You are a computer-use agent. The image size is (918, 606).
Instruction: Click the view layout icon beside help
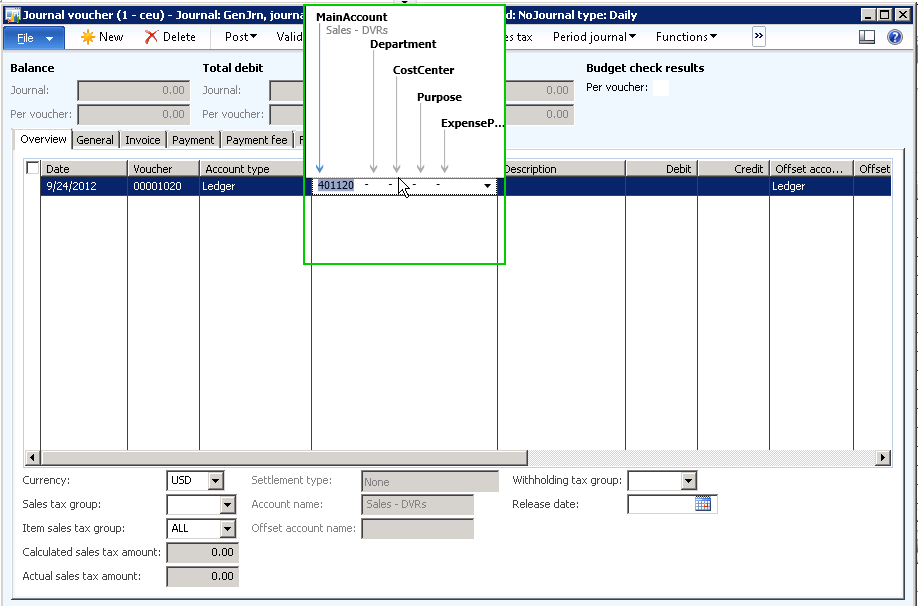(867, 37)
